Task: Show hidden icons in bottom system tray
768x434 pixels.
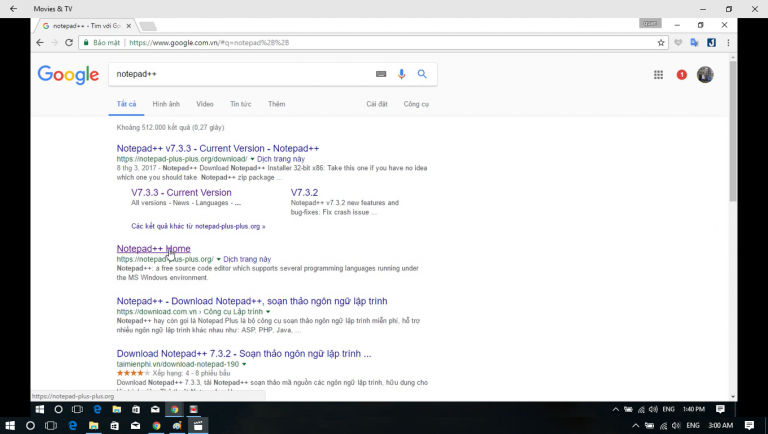Action: click(635, 426)
